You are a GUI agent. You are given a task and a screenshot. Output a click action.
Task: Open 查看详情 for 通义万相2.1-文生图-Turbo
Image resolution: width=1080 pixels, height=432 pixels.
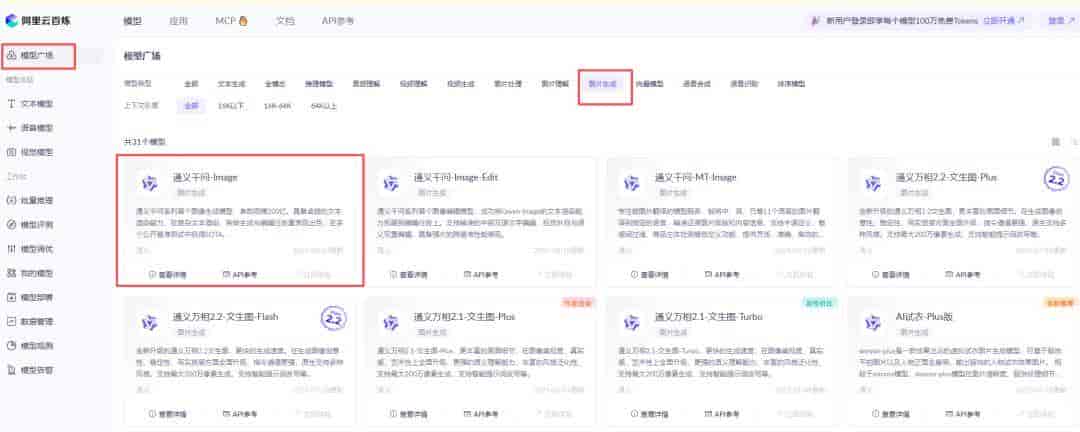pos(650,414)
